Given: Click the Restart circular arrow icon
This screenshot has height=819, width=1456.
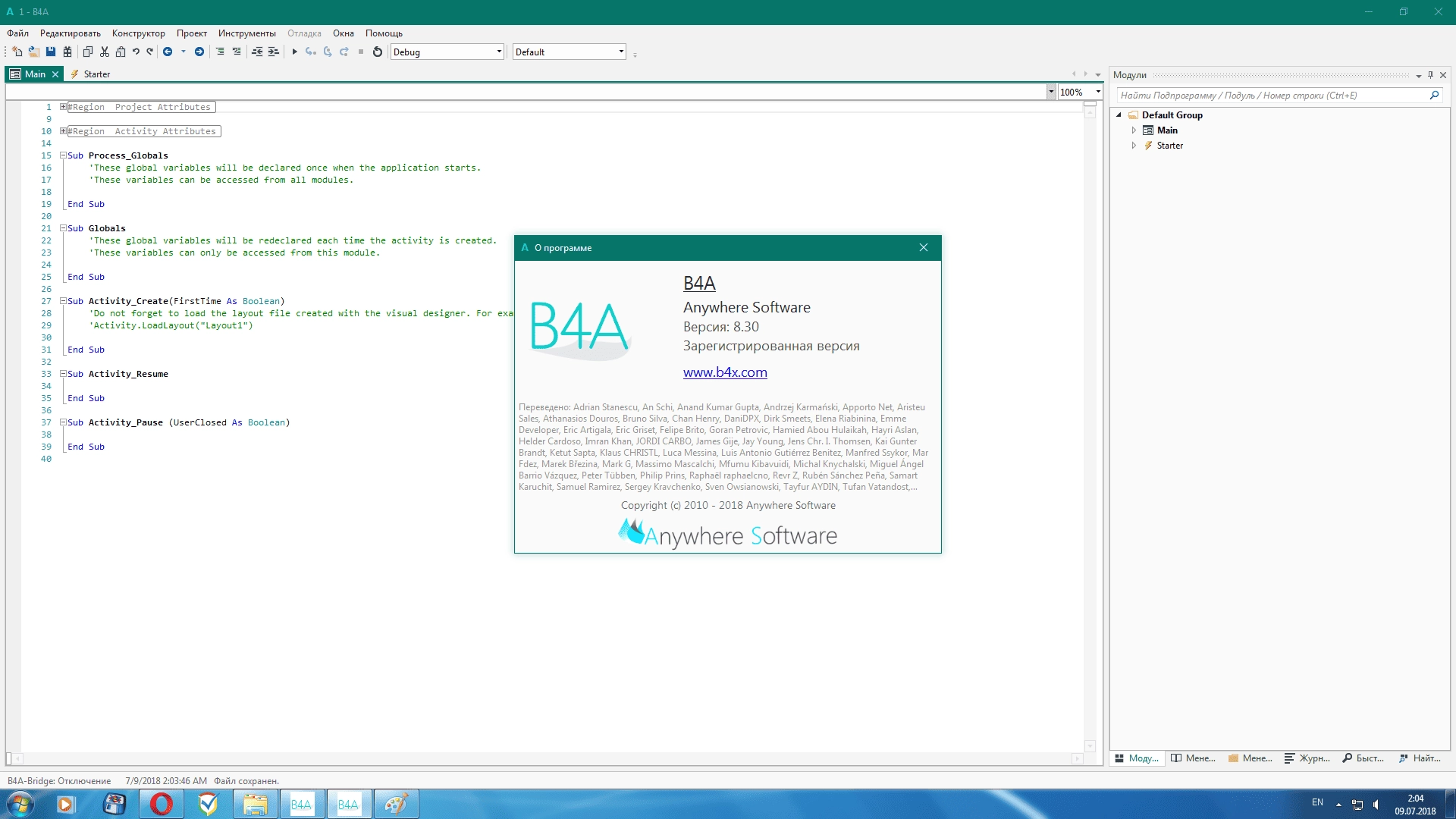Looking at the screenshot, I should click(377, 52).
